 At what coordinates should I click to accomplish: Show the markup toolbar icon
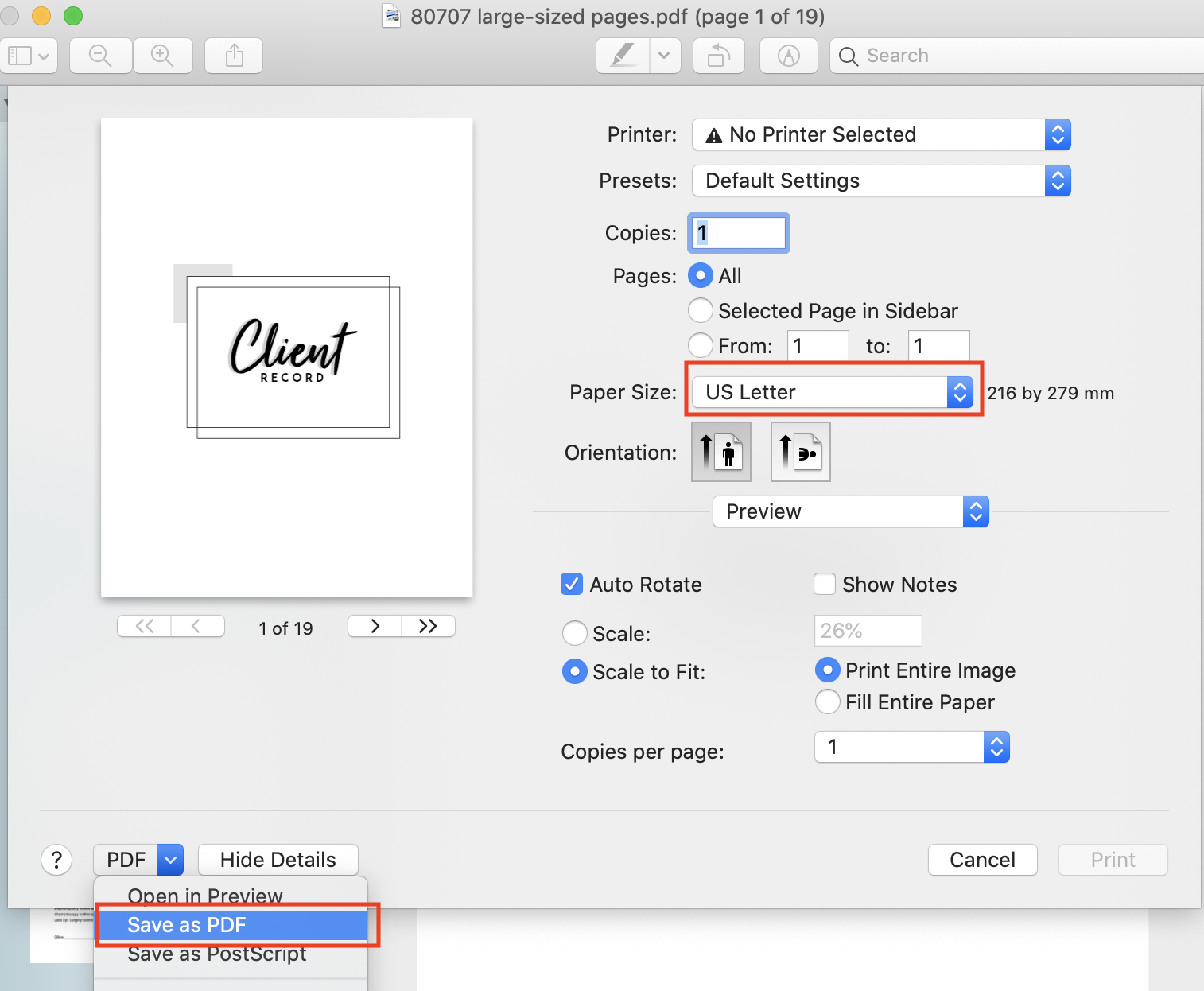[788, 56]
